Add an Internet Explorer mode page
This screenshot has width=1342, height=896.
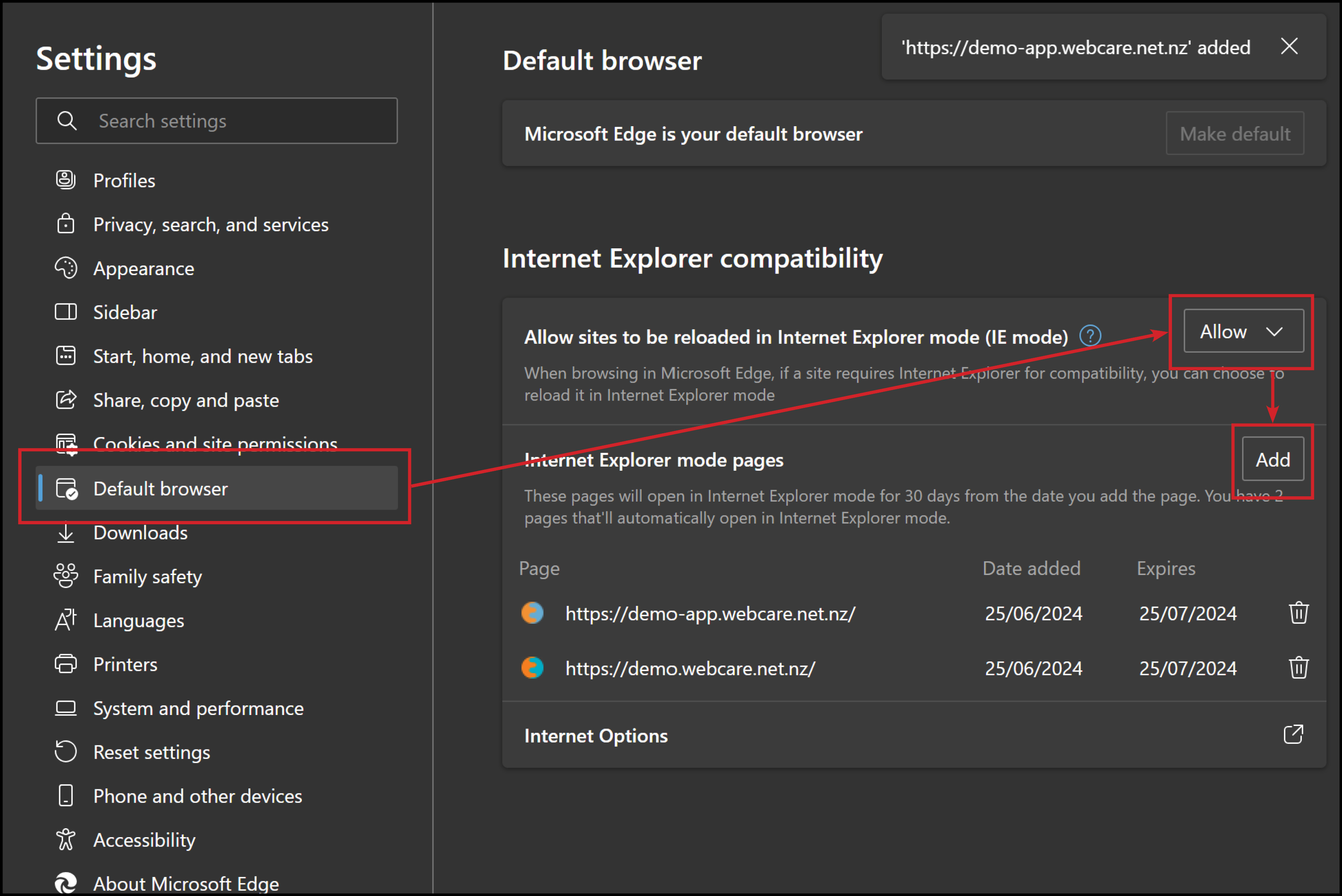click(1273, 459)
